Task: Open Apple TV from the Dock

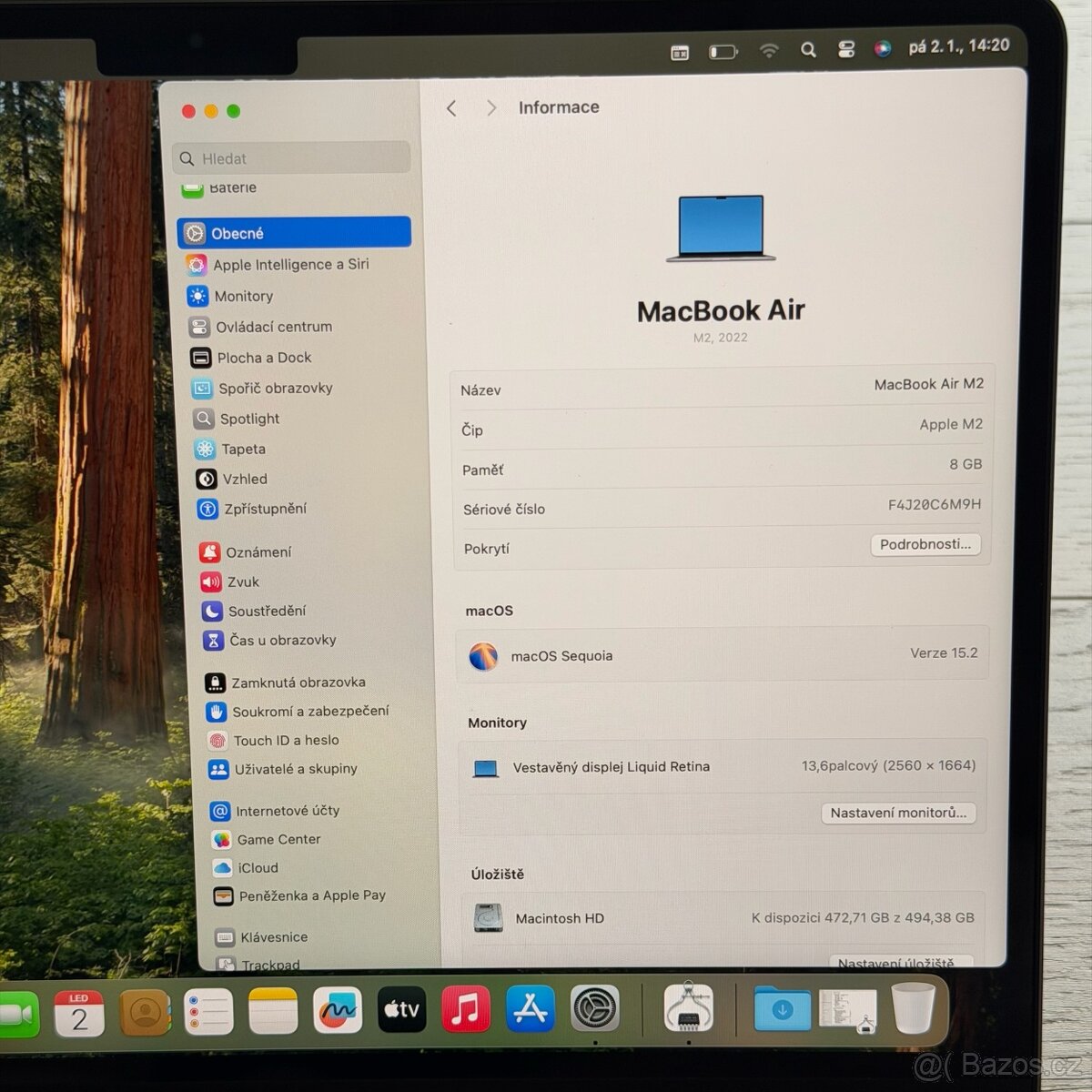Action: (x=401, y=1010)
